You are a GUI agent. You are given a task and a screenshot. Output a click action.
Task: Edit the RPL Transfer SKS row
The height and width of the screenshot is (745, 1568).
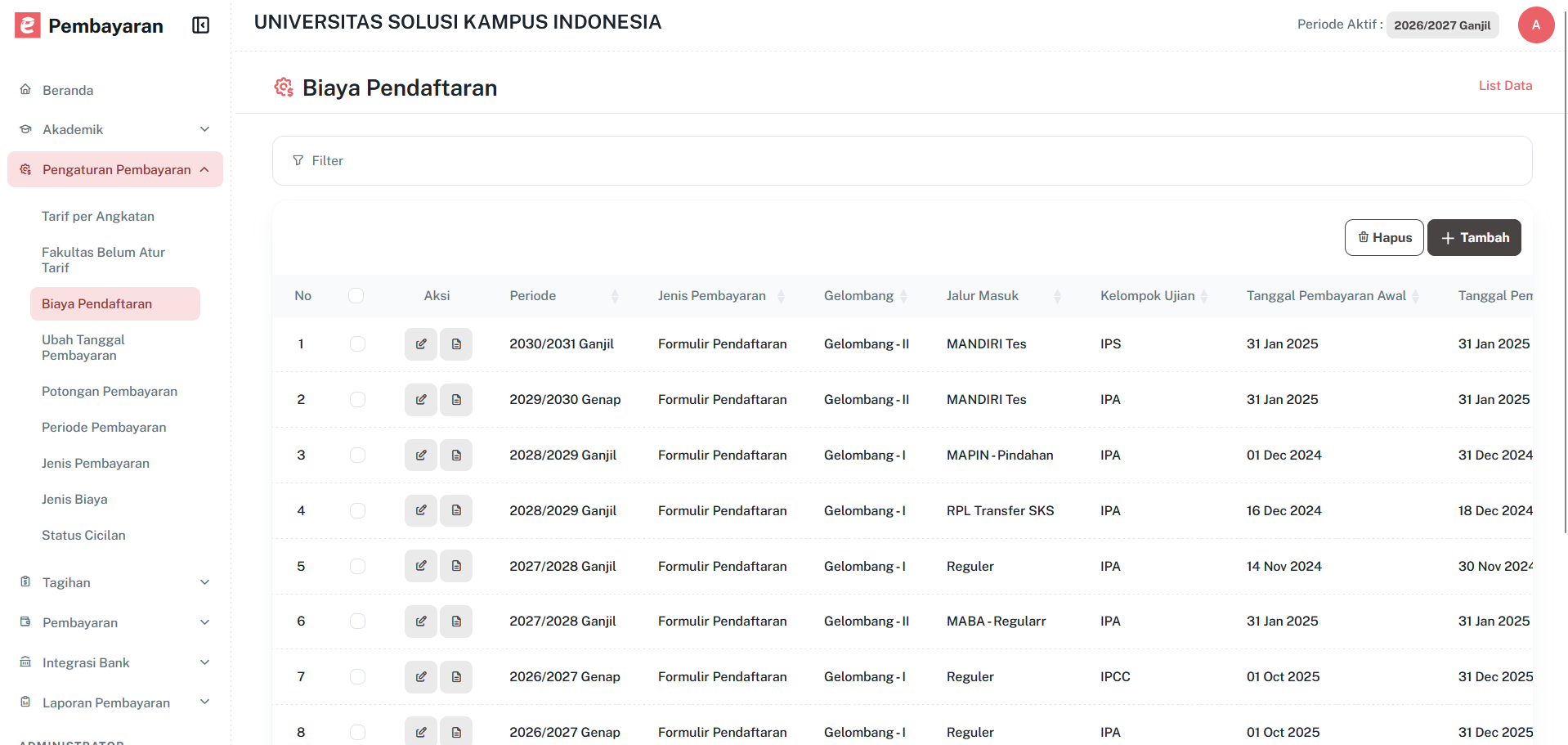pyautogui.click(x=421, y=510)
